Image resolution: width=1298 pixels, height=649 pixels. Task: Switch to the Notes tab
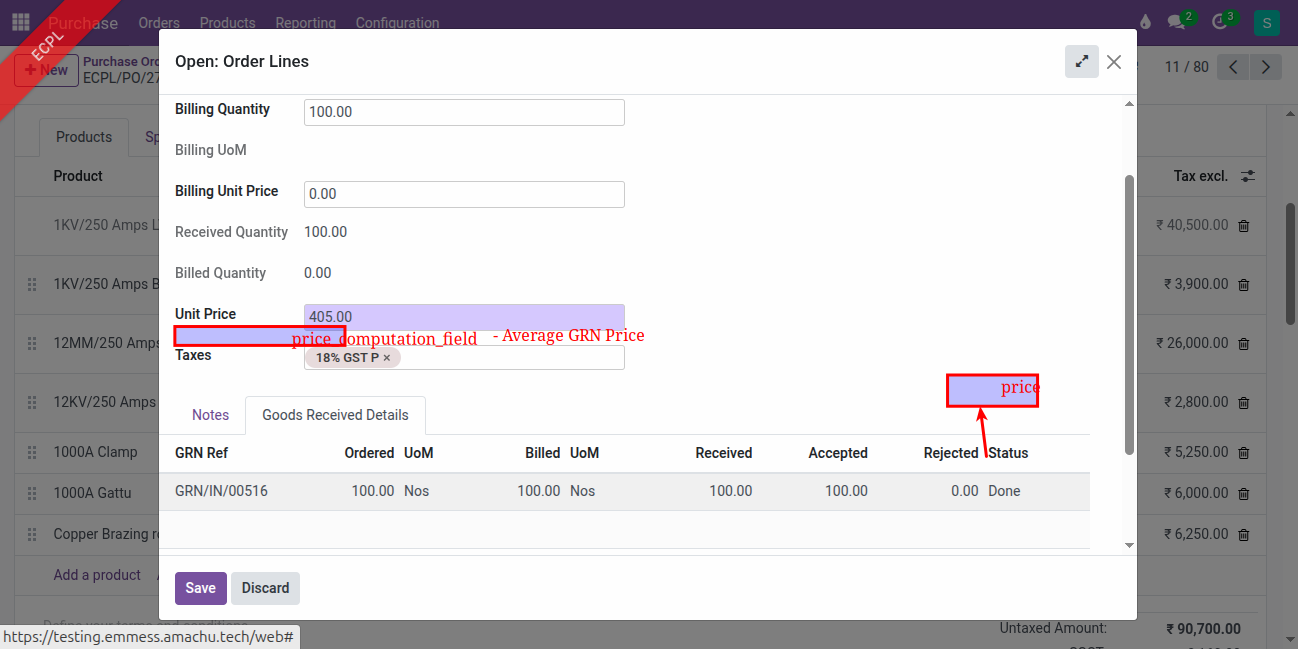click(210, 415)
